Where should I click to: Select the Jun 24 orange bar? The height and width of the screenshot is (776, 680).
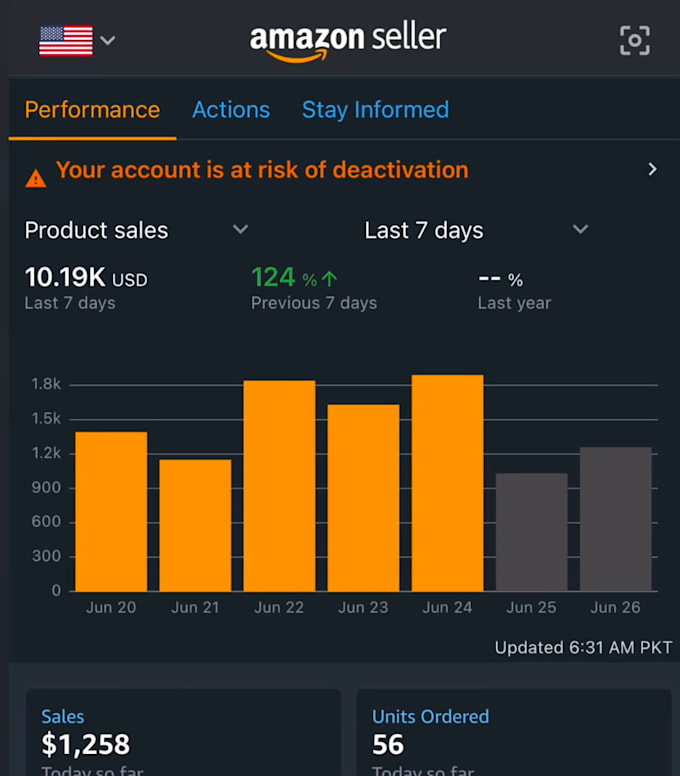[447, 483]
